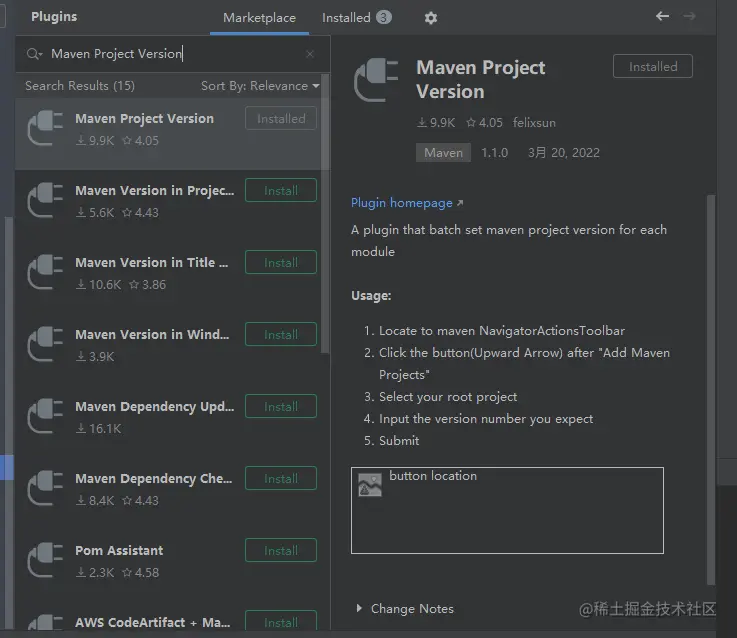Select Maven Version in Title result

(168, 278)
